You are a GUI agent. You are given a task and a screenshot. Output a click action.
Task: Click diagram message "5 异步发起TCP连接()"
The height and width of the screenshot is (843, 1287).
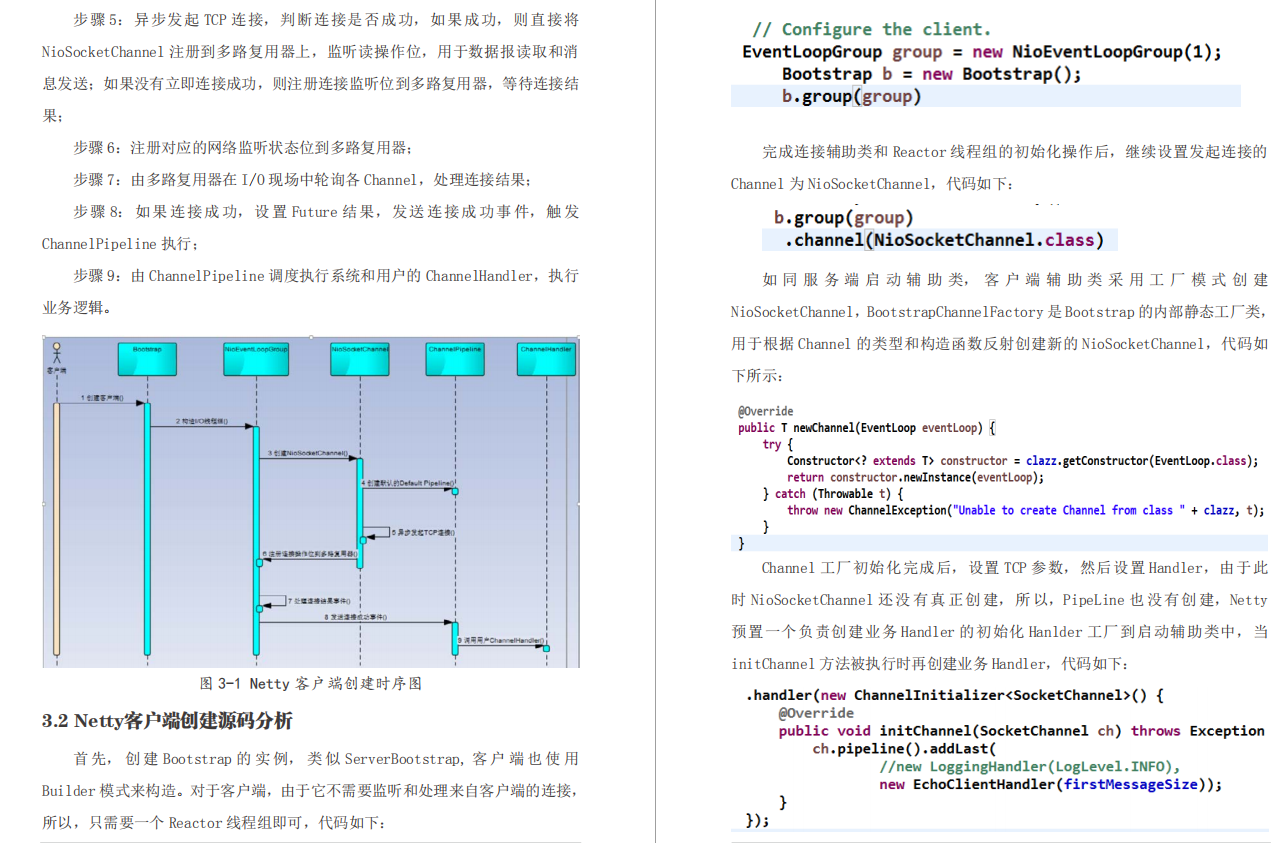[421, 532]
